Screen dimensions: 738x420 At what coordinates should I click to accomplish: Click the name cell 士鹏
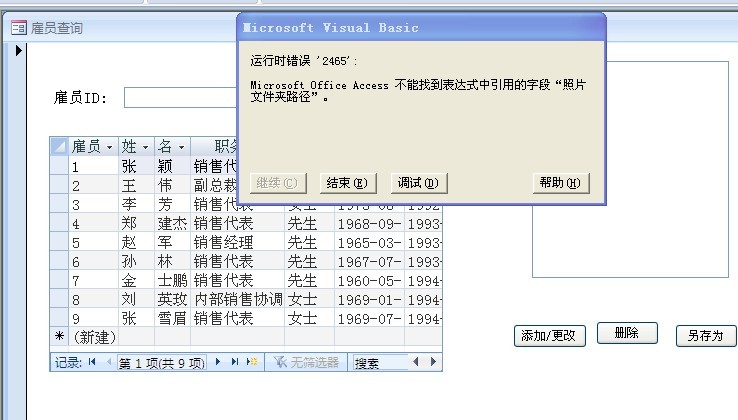(x=172, y=280)
